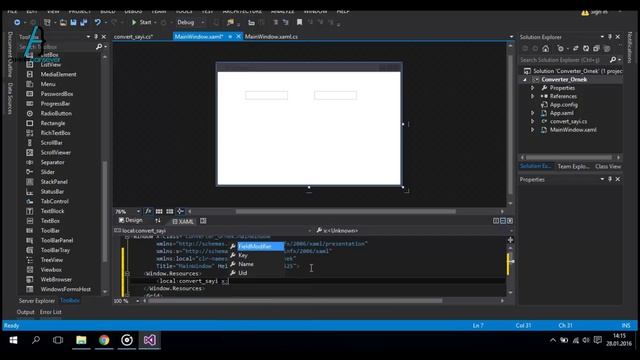The image size is (640, 360).
Task: Click the Toolbox search magnifier icon
Action: click(99, 47)
